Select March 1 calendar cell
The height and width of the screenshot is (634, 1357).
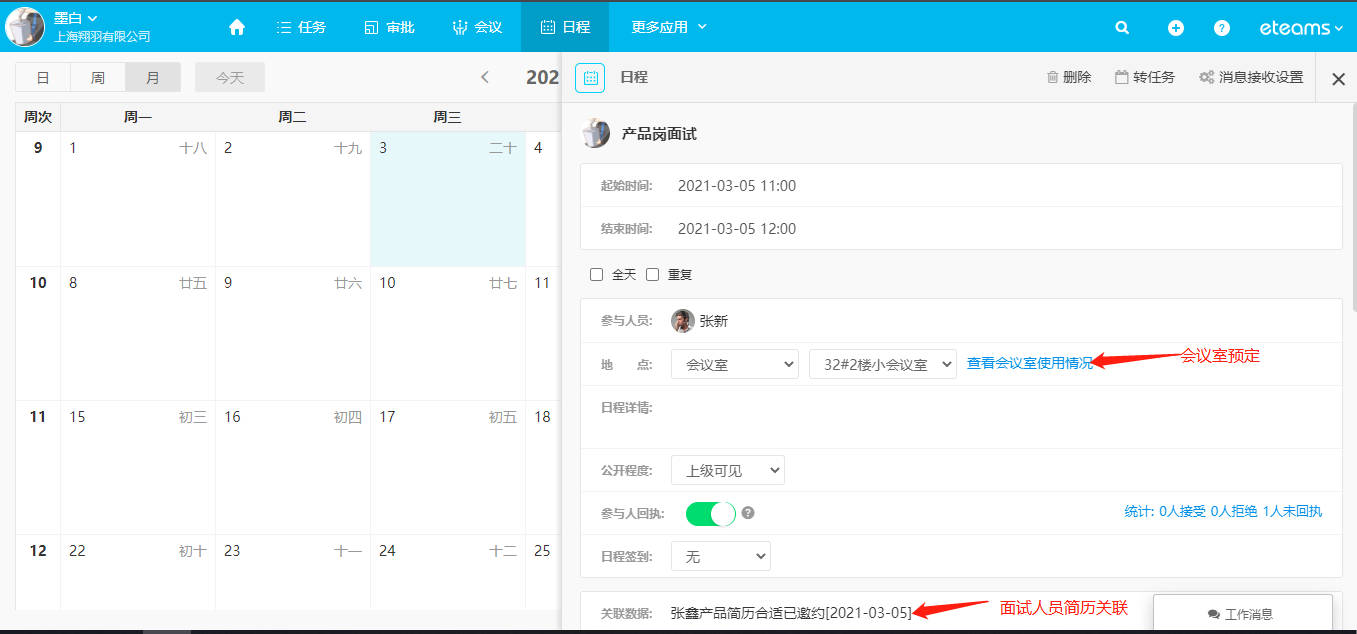[x=138, y=199]
